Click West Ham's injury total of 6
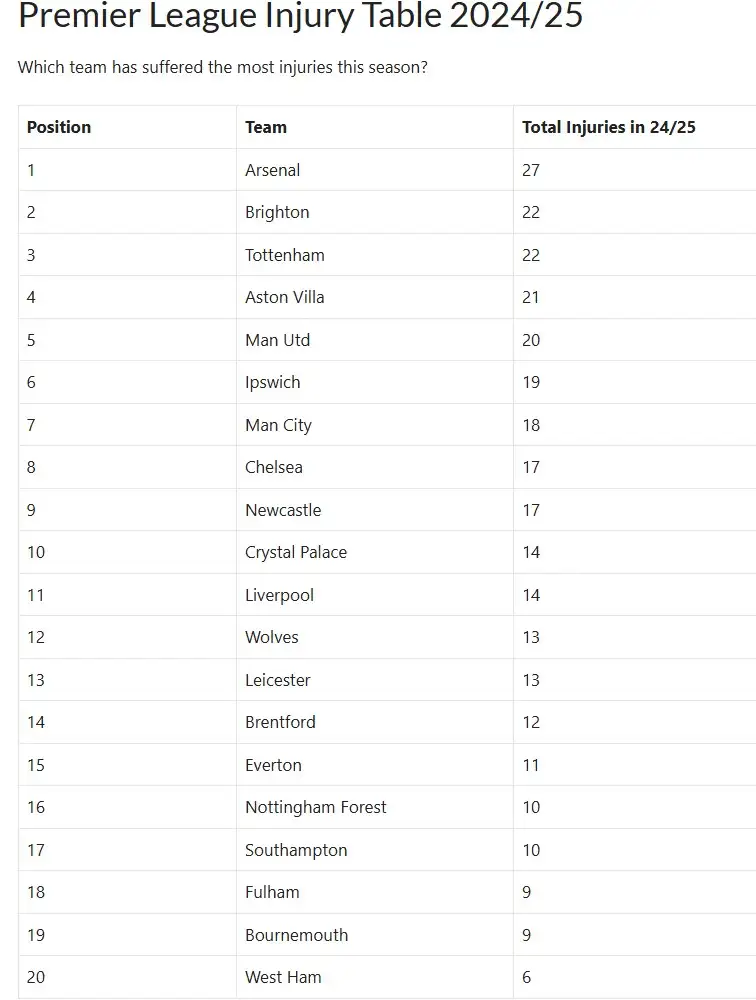The height and width of the screenshot is (1000, 756). click(x=527, y=977)
